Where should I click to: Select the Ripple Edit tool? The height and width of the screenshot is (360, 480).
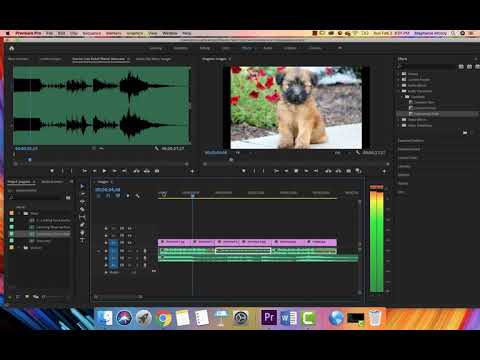(82, 202)
